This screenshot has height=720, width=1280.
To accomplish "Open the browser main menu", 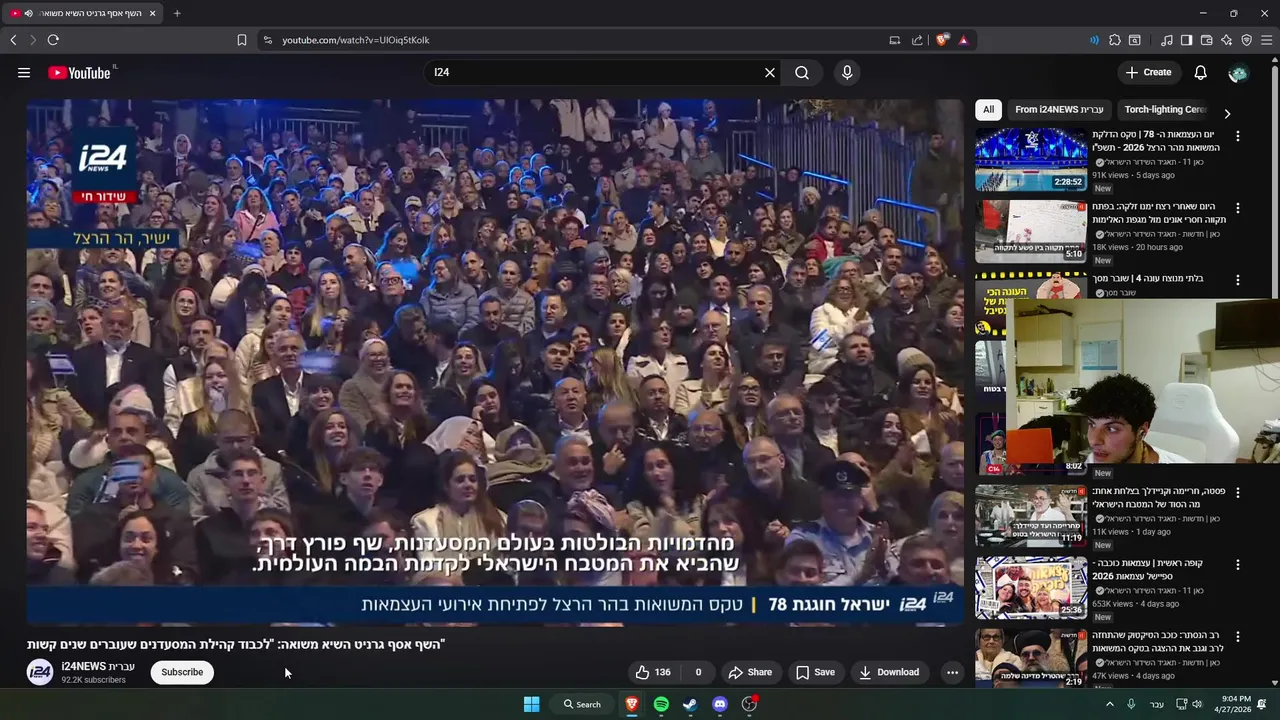I will [x=1267, y=40].
